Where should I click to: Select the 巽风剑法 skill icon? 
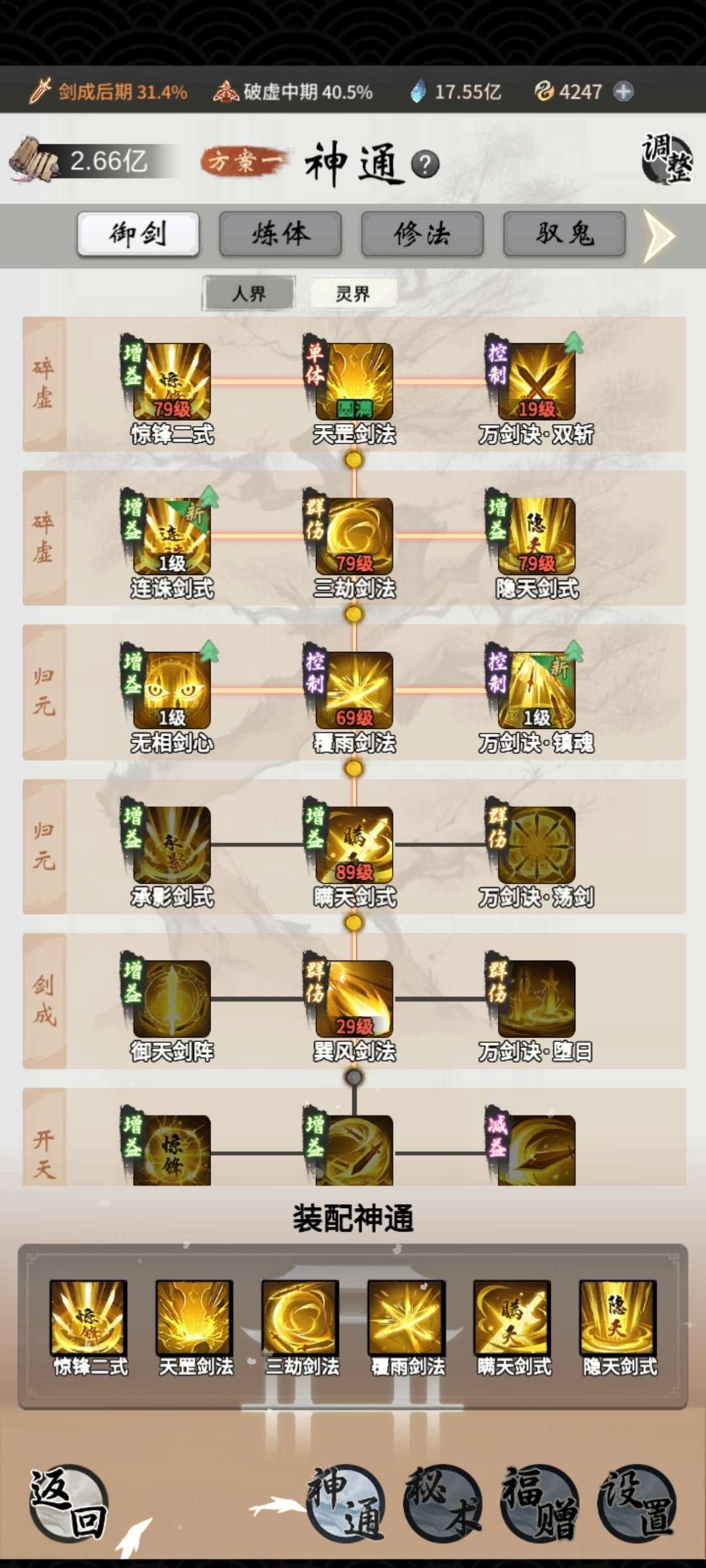click(354, 998)
